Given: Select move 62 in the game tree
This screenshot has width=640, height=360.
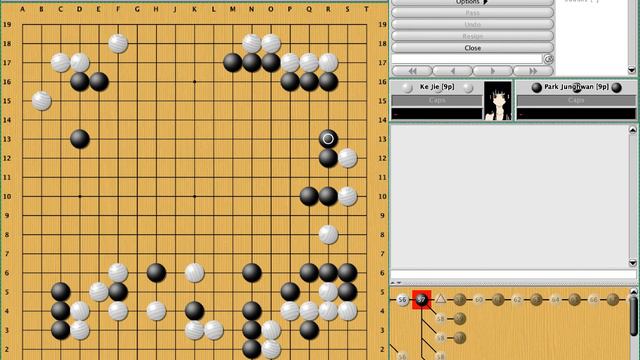Looking at the screenshot, I should click(517, 300).
